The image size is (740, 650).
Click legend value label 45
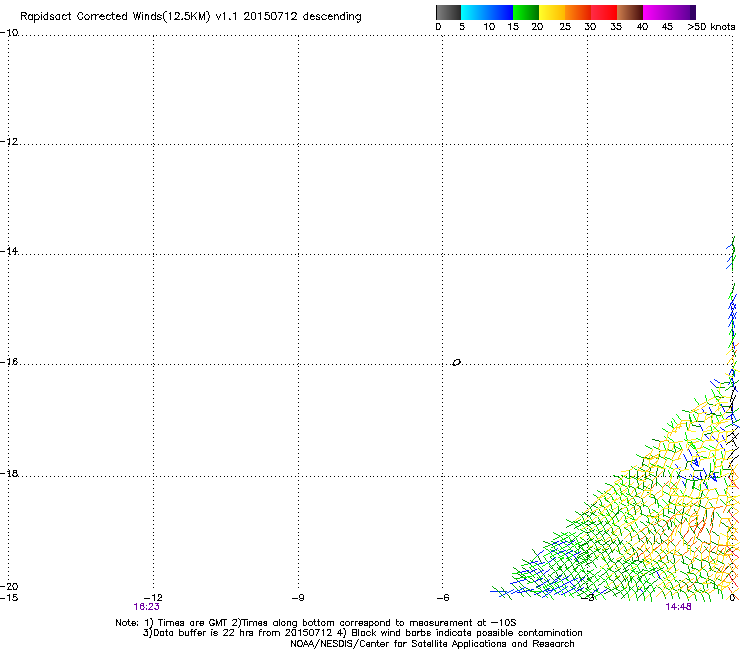[x=667, y=27]
